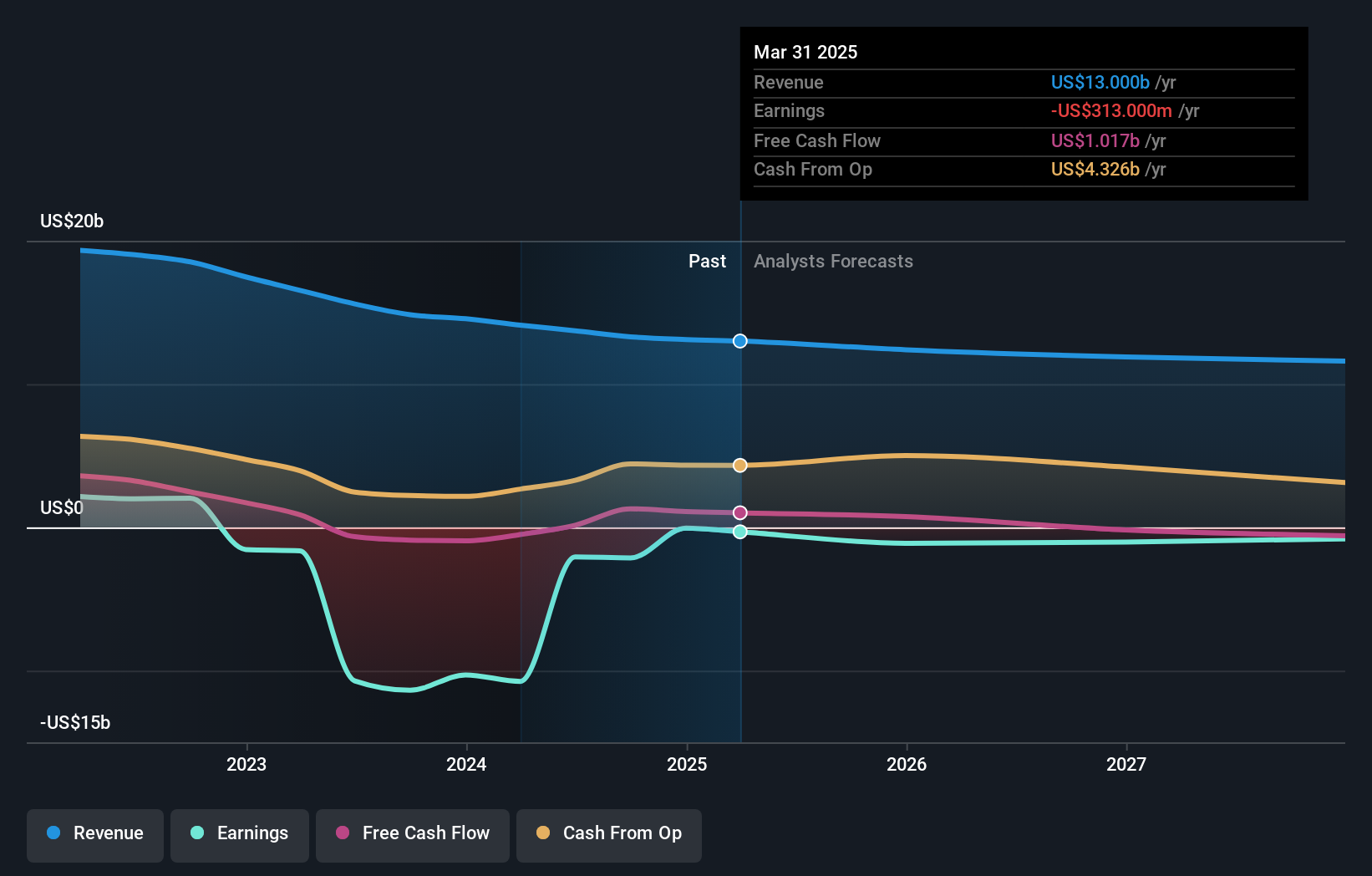Click the US$1.017b free cash flow value
This screenshot has width=1372, height=876.
[x=1095, y=140]
